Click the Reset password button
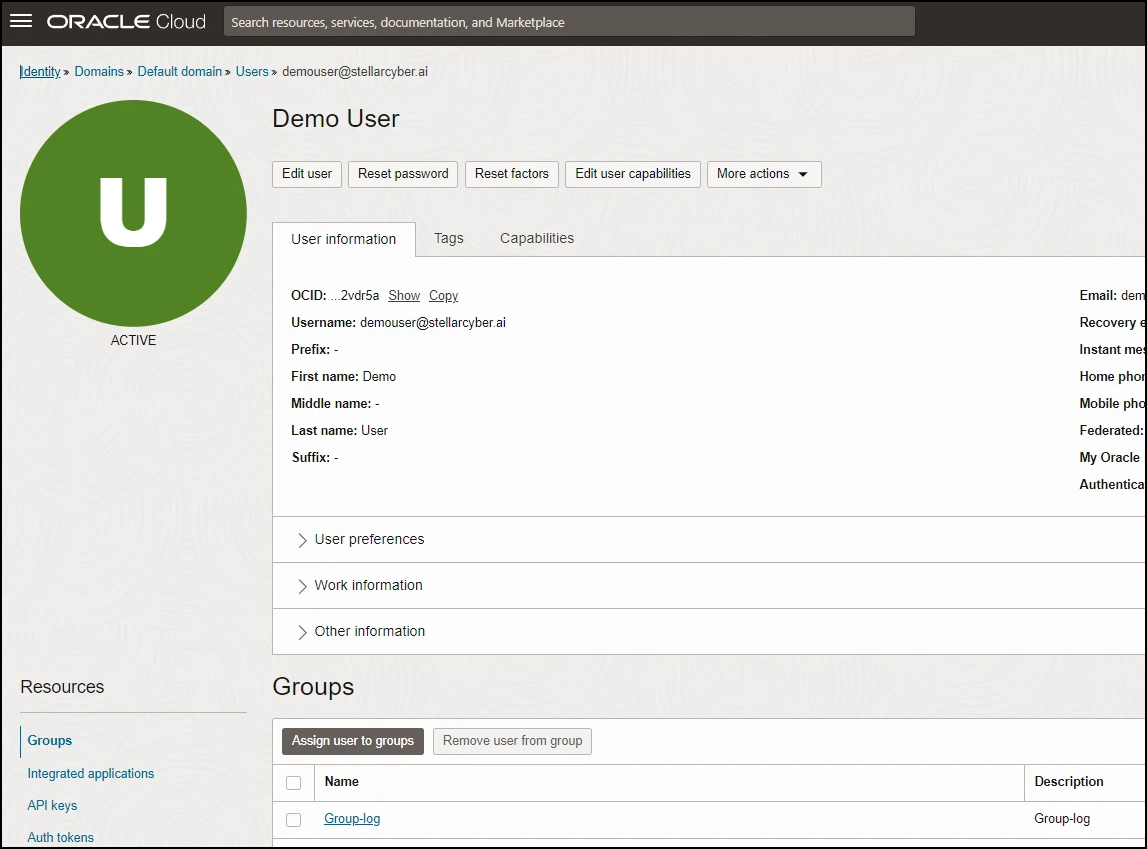The width and height of the screenshot is (1147, 849). tap(403, 174)
